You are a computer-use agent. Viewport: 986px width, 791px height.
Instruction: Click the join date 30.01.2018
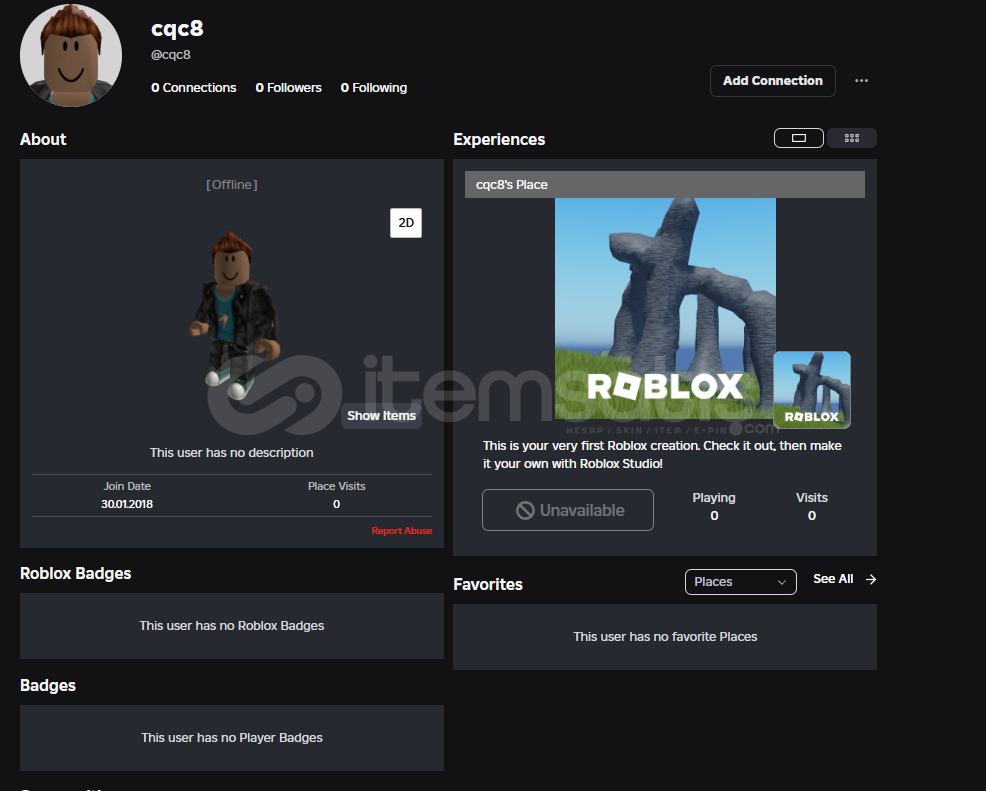tap(126, 504)
